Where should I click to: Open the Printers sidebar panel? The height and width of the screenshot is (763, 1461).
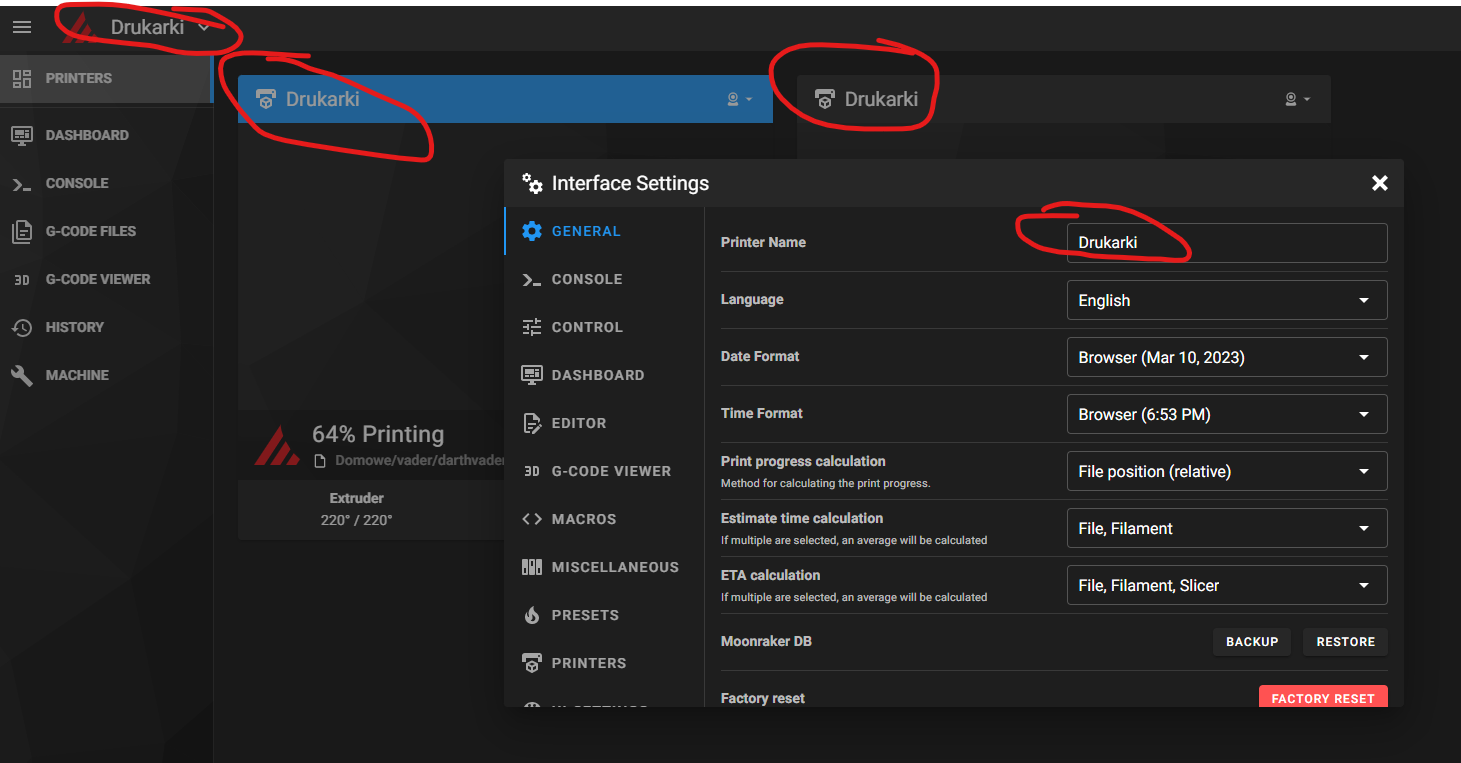click(78, 78)
